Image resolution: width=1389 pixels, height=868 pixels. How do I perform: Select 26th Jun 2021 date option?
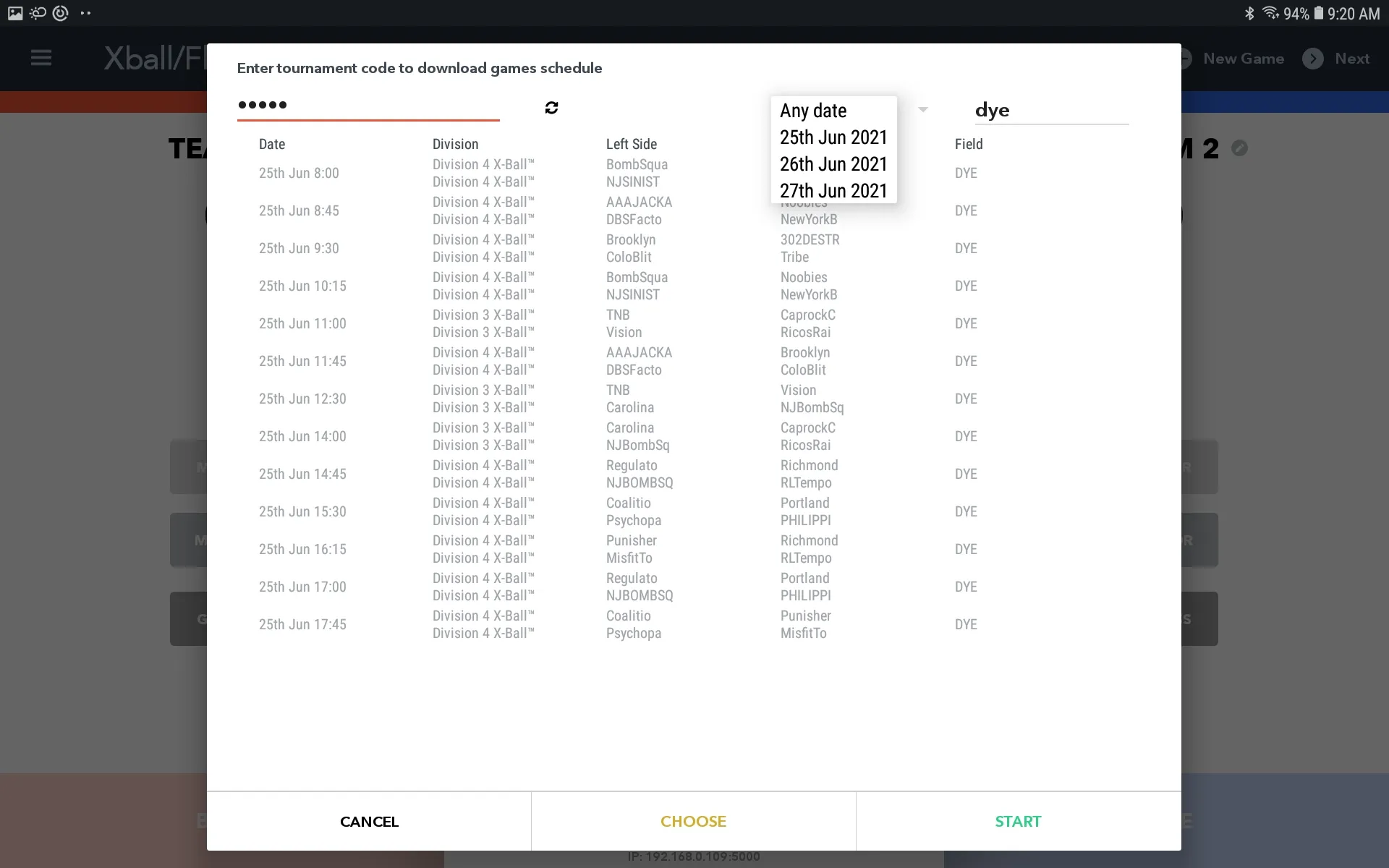tap(833, 163)
